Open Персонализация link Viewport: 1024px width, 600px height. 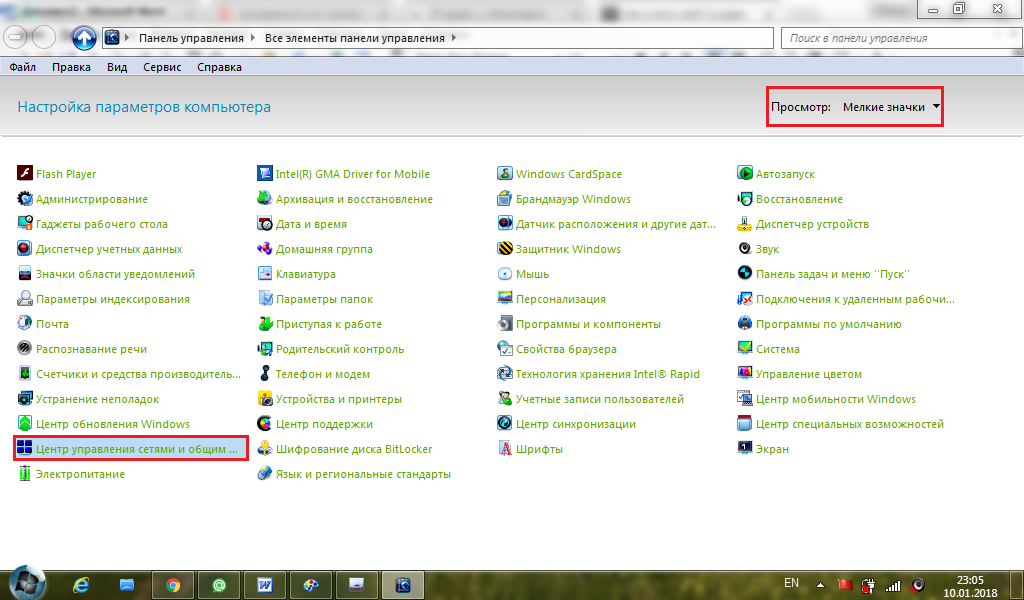point(560,299)
